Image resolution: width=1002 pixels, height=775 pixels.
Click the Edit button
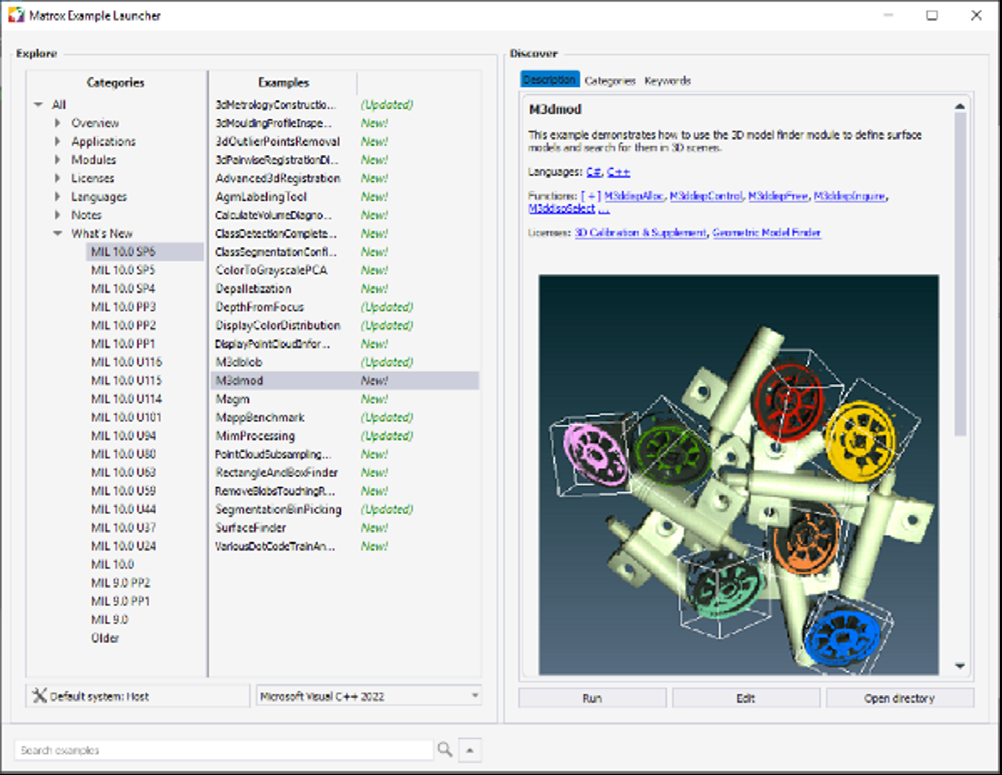[x=746, y=698]
